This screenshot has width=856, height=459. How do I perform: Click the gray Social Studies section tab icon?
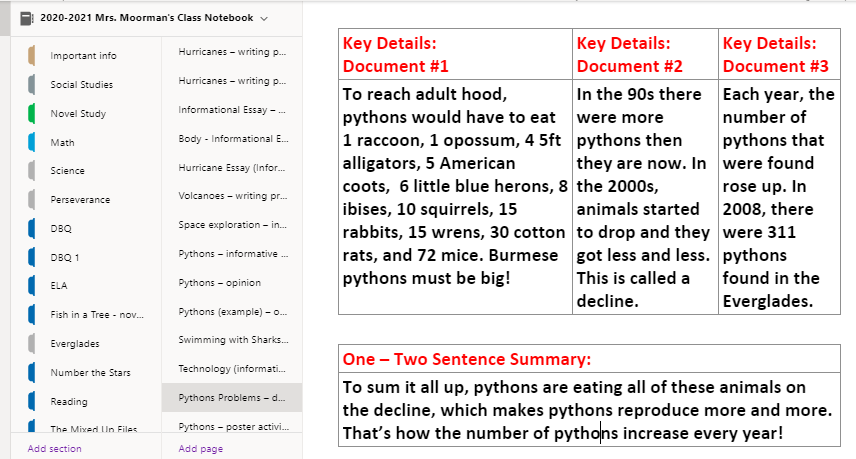click(x=32, y=85)
